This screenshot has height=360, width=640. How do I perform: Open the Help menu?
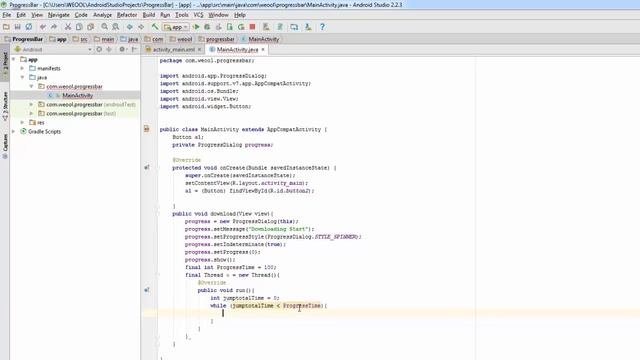(x=240, y=15)
